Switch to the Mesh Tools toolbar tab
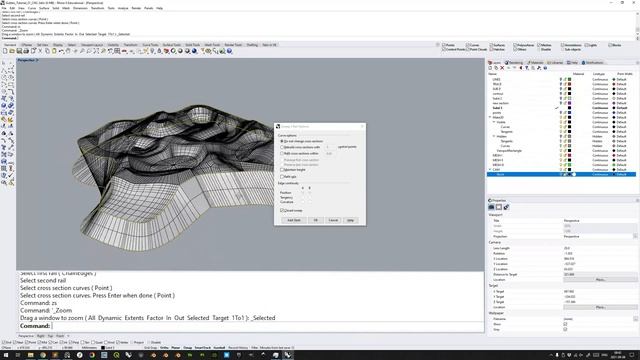This screenshot has width=640, height=360. point(212,45)
